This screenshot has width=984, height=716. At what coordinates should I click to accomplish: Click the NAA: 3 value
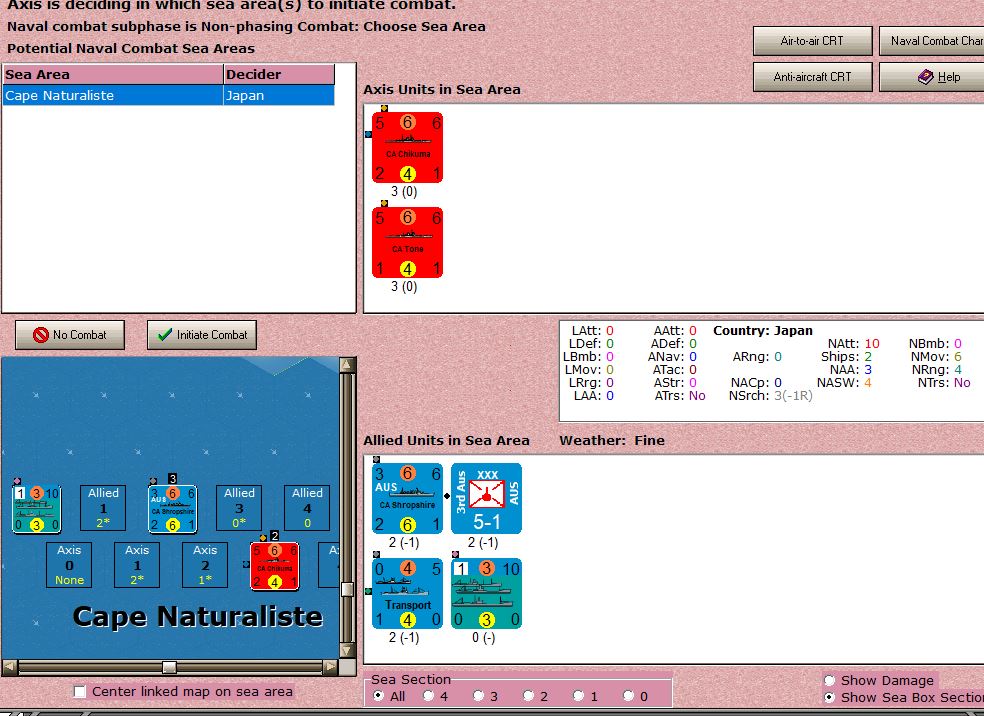pyautogui.click(x=851, y=370)
